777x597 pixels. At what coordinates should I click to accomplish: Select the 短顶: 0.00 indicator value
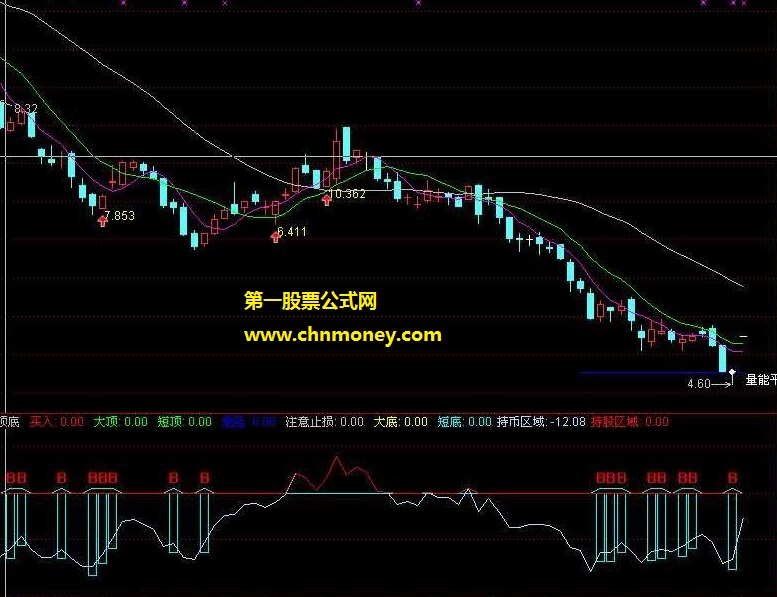(x=185, y=422)
